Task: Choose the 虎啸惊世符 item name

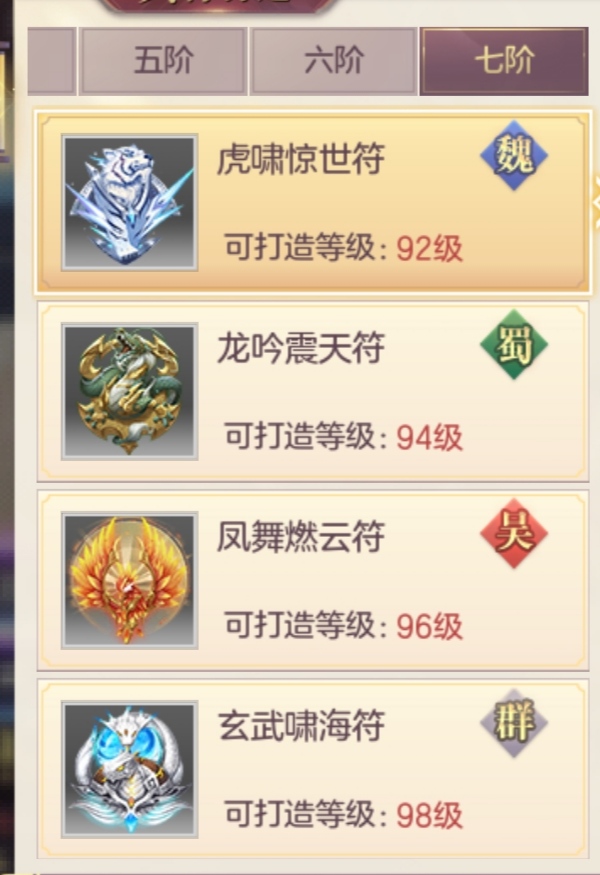Action: tap(301, 159)
